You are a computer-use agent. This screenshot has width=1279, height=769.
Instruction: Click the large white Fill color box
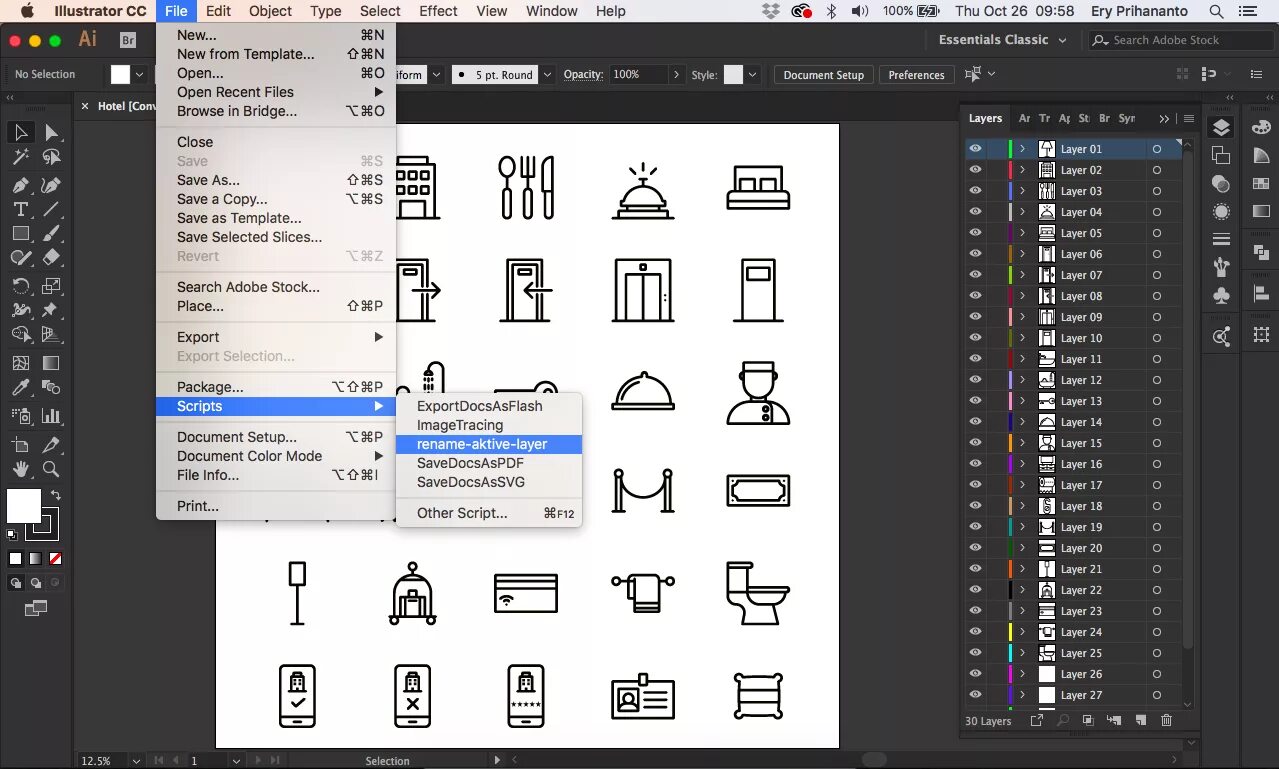coord(24,506)
